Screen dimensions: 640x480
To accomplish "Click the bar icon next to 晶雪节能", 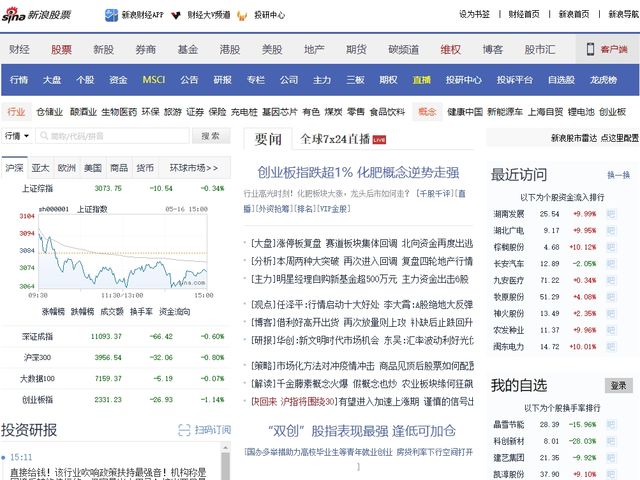I will pos(611,424).
